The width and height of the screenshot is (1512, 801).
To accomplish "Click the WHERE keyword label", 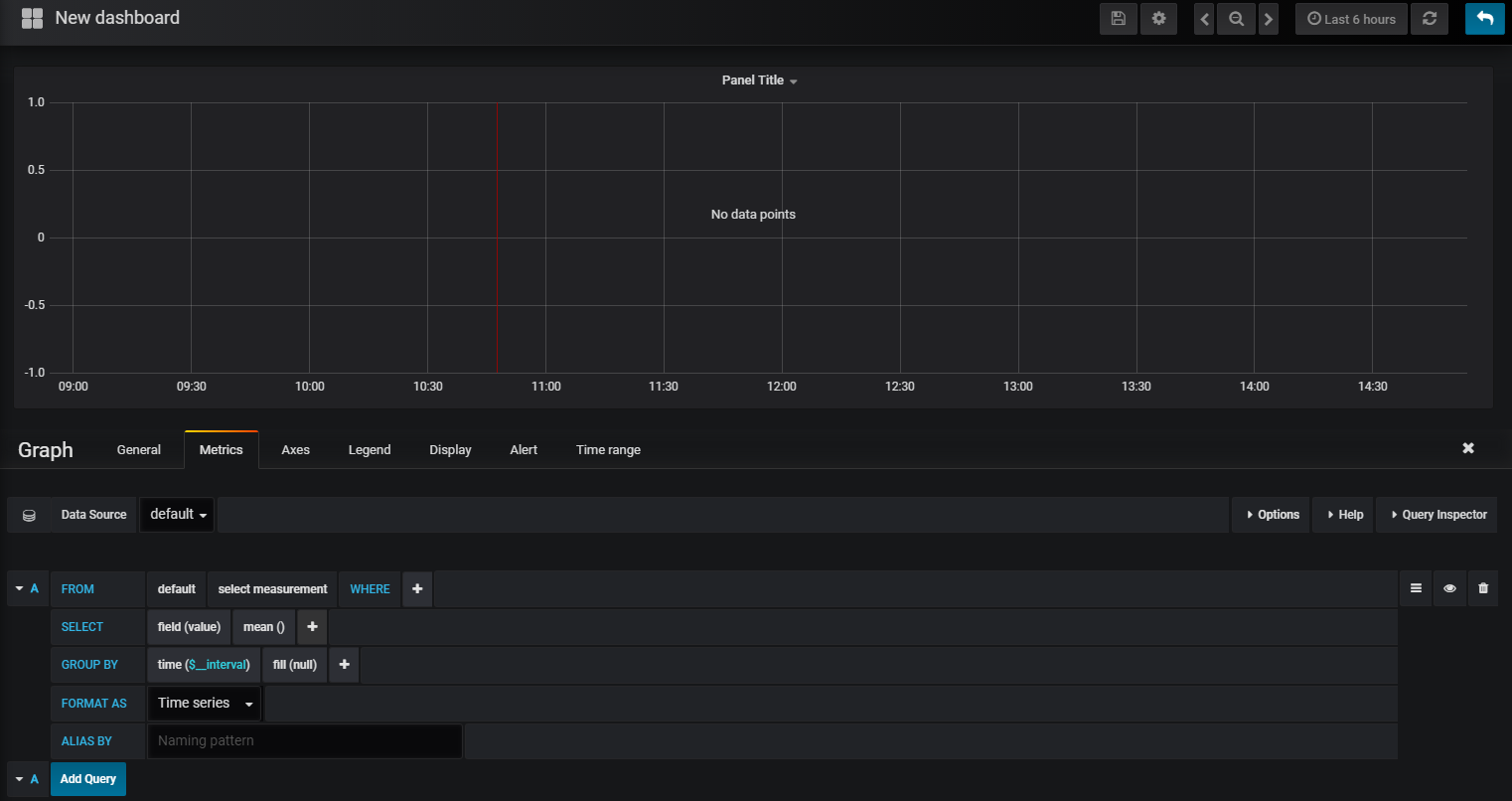I will (371, 589).
